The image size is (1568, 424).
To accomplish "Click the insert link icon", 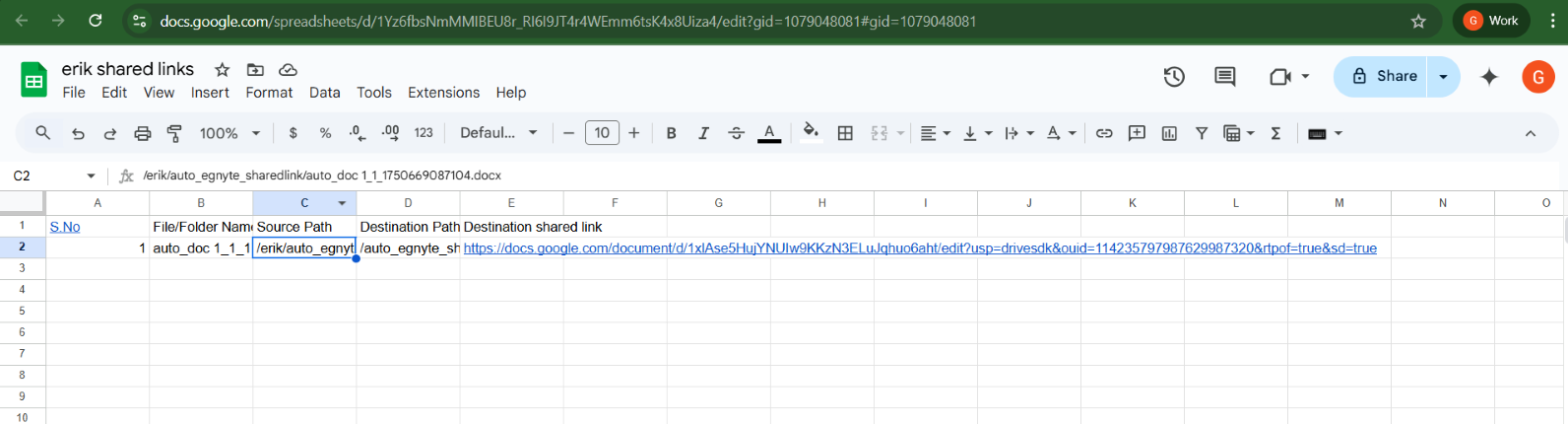I will point(1104,133).
